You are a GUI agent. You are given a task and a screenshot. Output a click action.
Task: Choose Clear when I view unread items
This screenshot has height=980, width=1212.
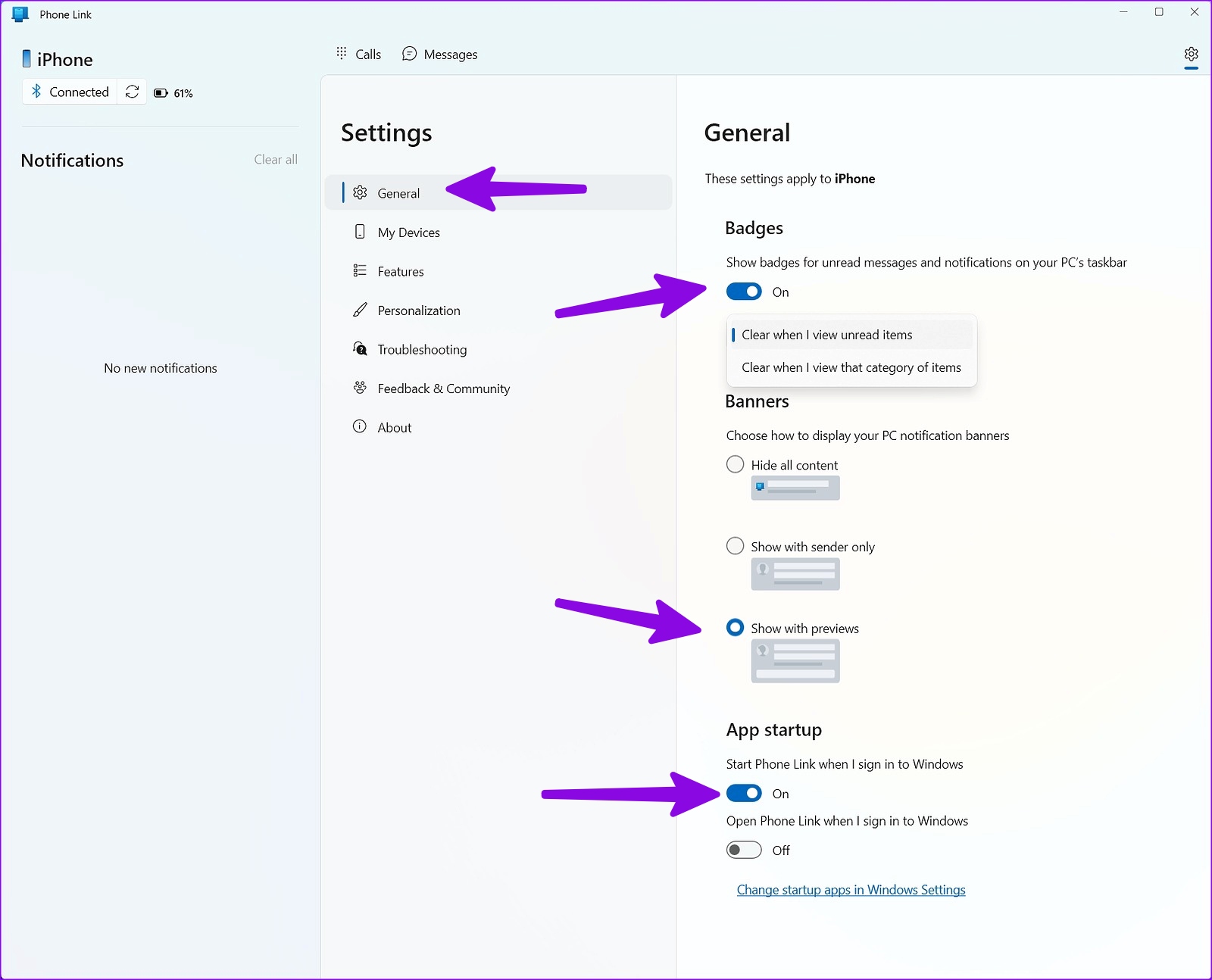[x=851, y=335]
